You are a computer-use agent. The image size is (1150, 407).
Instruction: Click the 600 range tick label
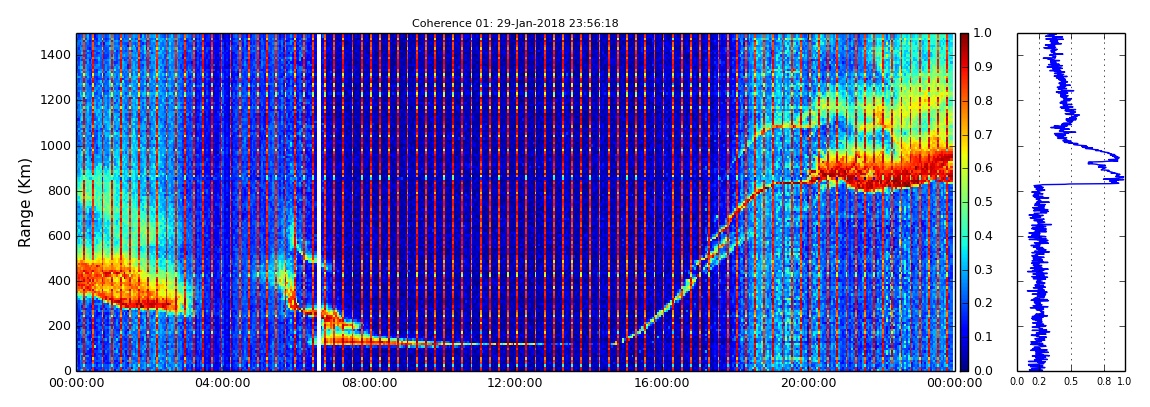tap(59, 236)
